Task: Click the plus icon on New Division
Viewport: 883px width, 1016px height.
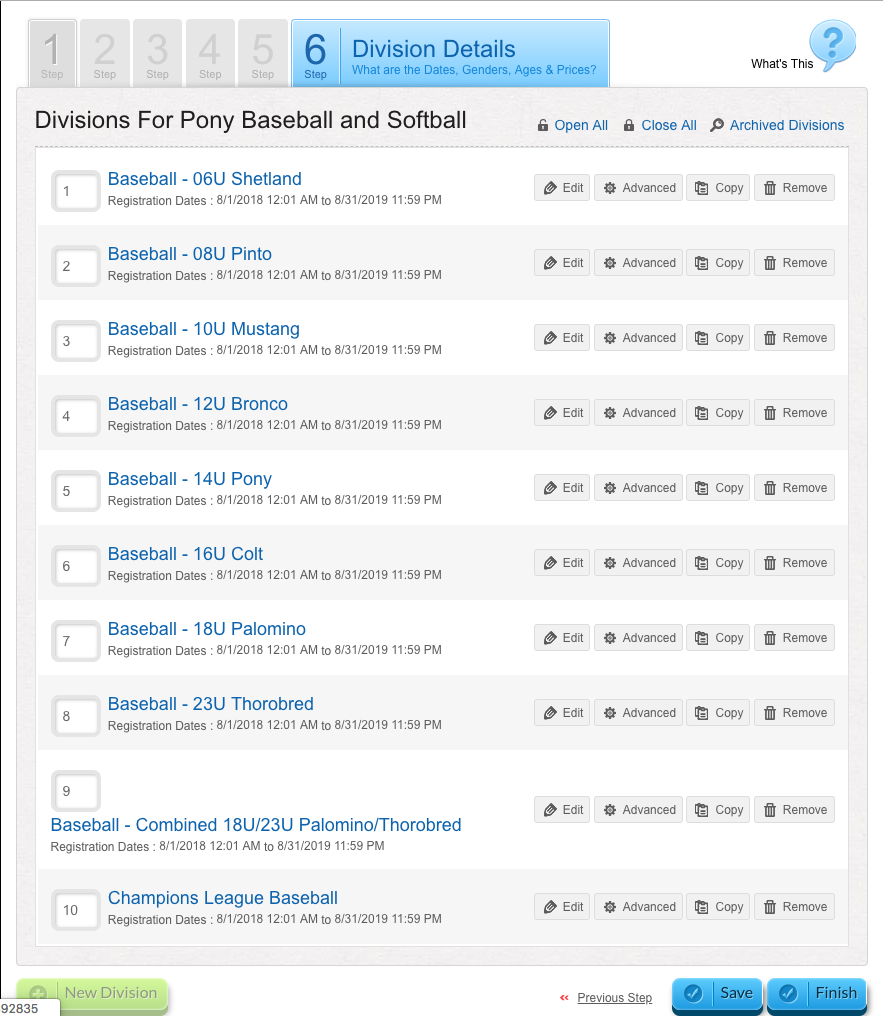Action: 38,994
